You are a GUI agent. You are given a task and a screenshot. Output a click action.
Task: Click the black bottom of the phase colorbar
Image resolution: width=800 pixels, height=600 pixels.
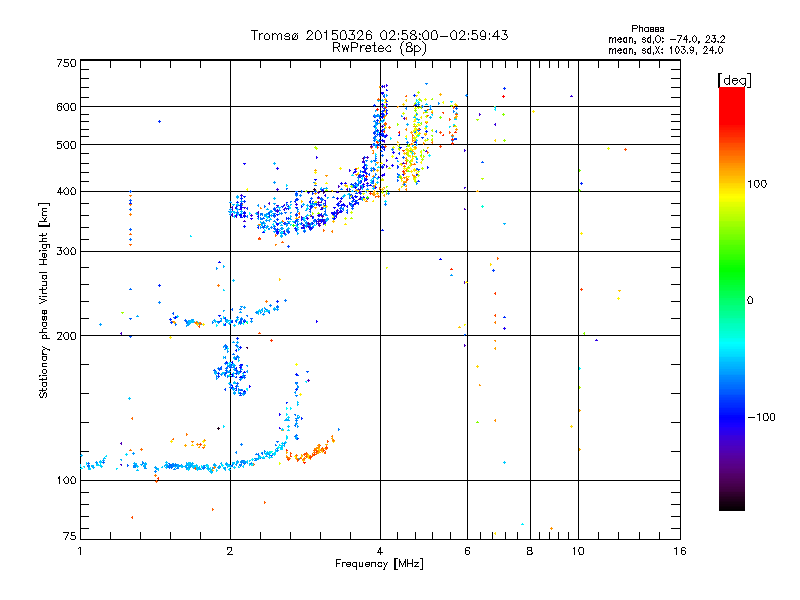click(x=732, y=505)
